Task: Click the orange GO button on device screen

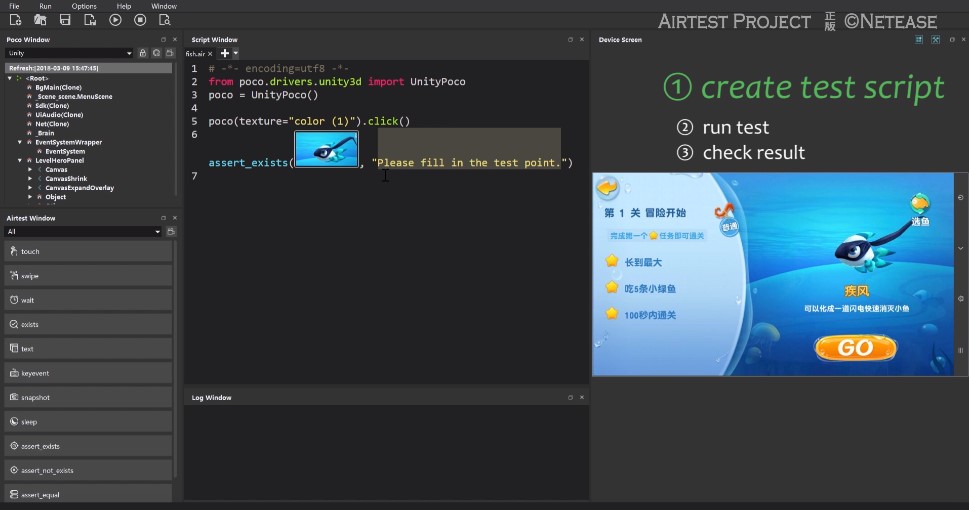Action: click(x=855, y=347)
